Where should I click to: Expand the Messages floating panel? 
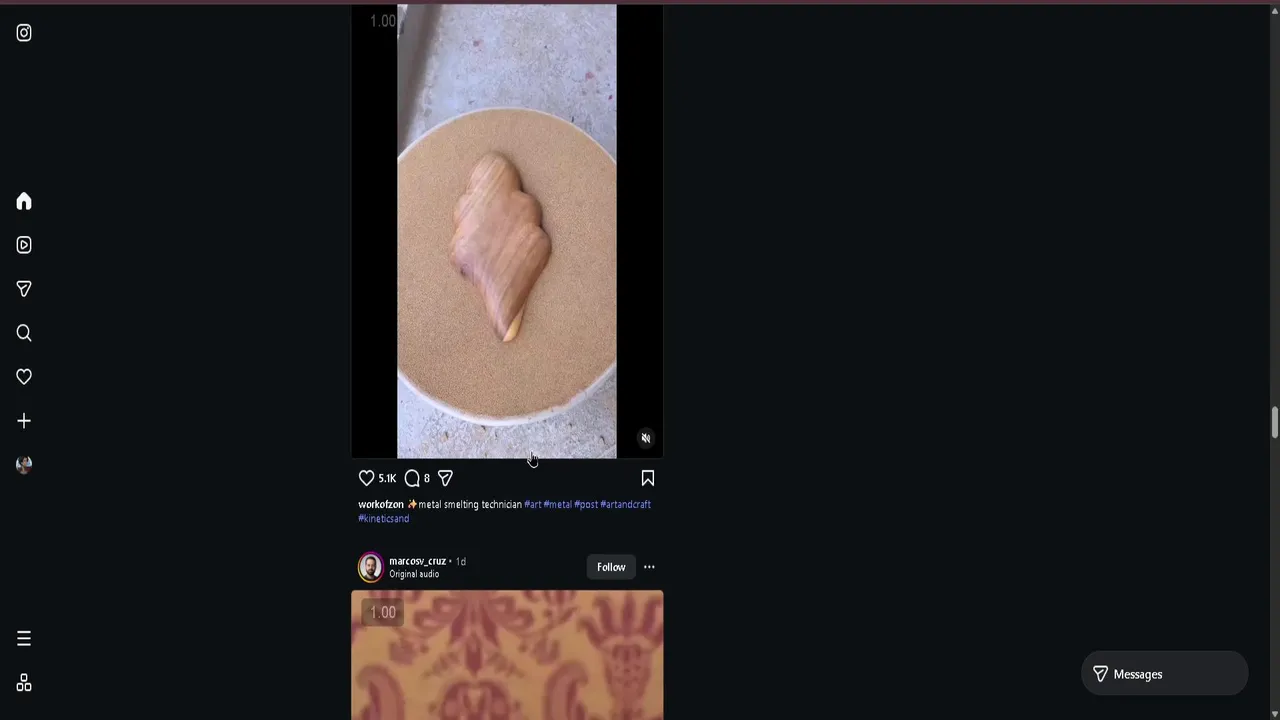coord(1165,674)
